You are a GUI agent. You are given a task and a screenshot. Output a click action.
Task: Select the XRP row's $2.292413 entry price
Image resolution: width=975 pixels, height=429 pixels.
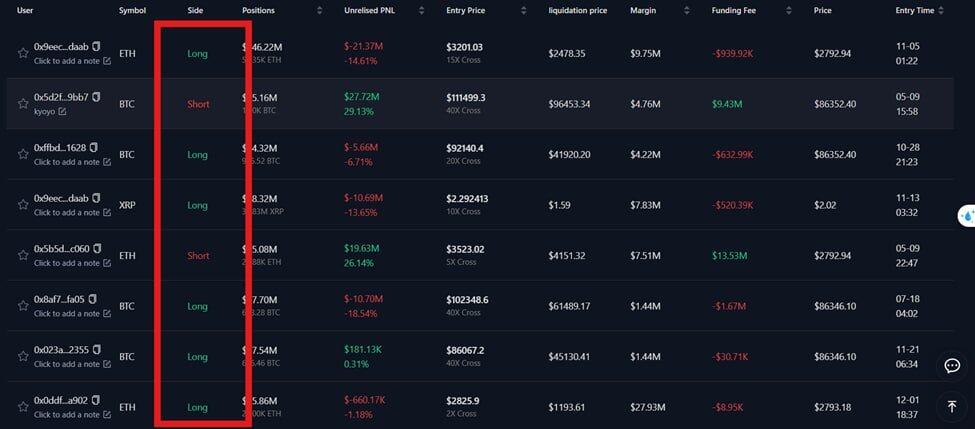[x=467, y=198]
